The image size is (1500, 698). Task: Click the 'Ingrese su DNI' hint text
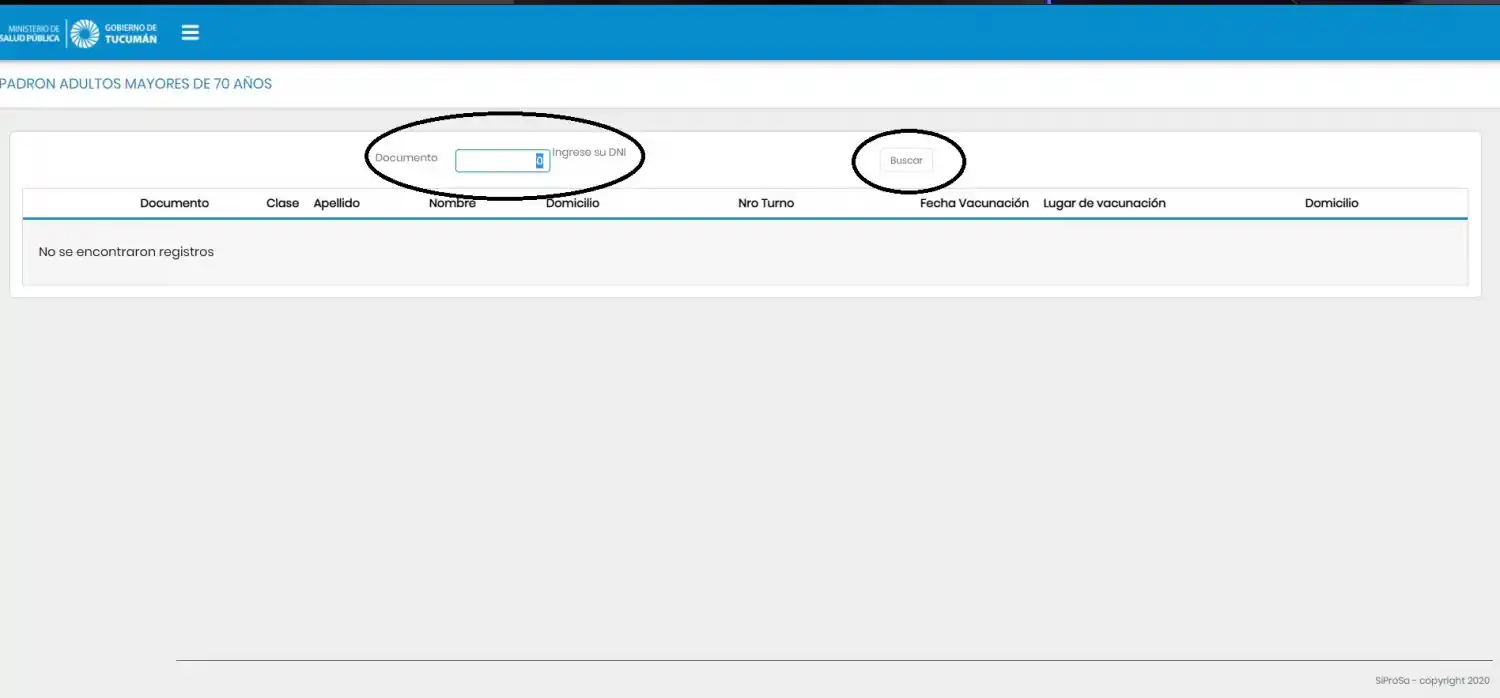(589, 152)
